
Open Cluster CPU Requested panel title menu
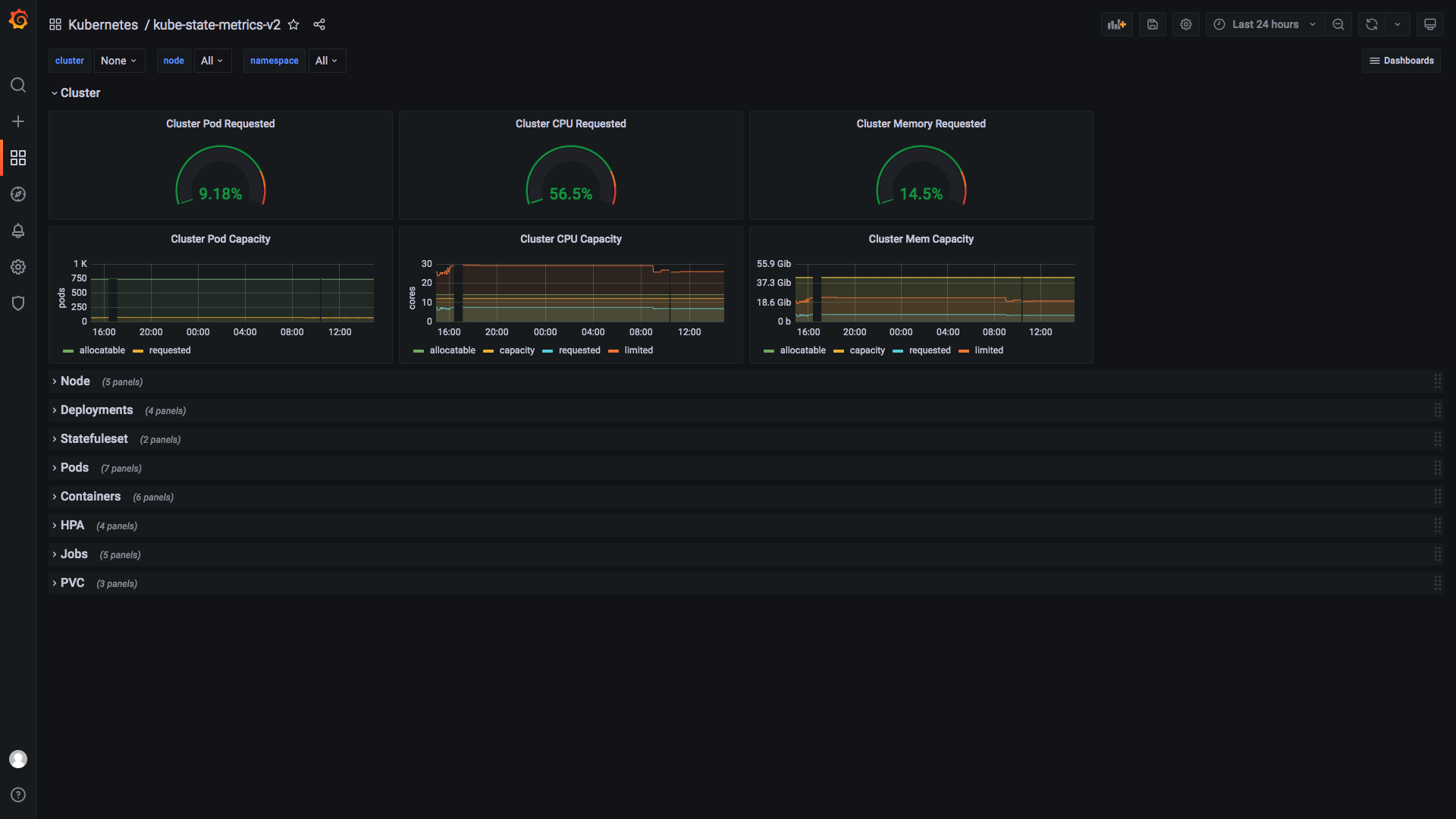tap(571, 124)
